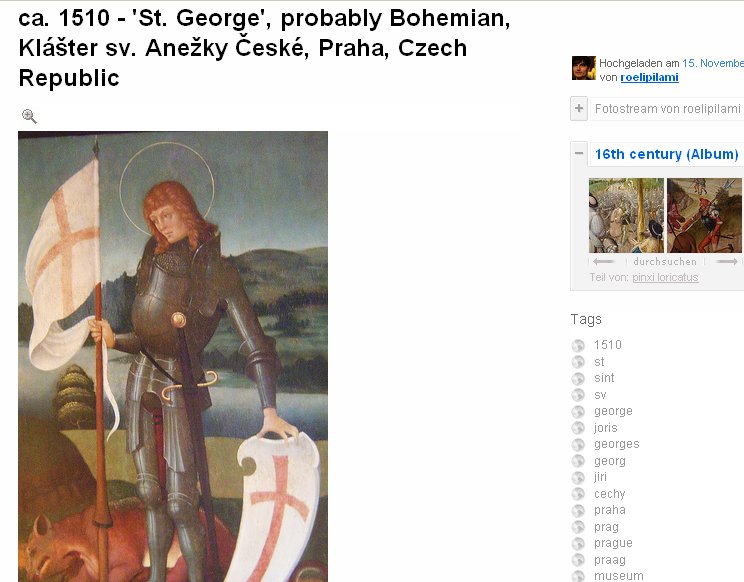Collapse the 16th century album panel

(579, 153)
